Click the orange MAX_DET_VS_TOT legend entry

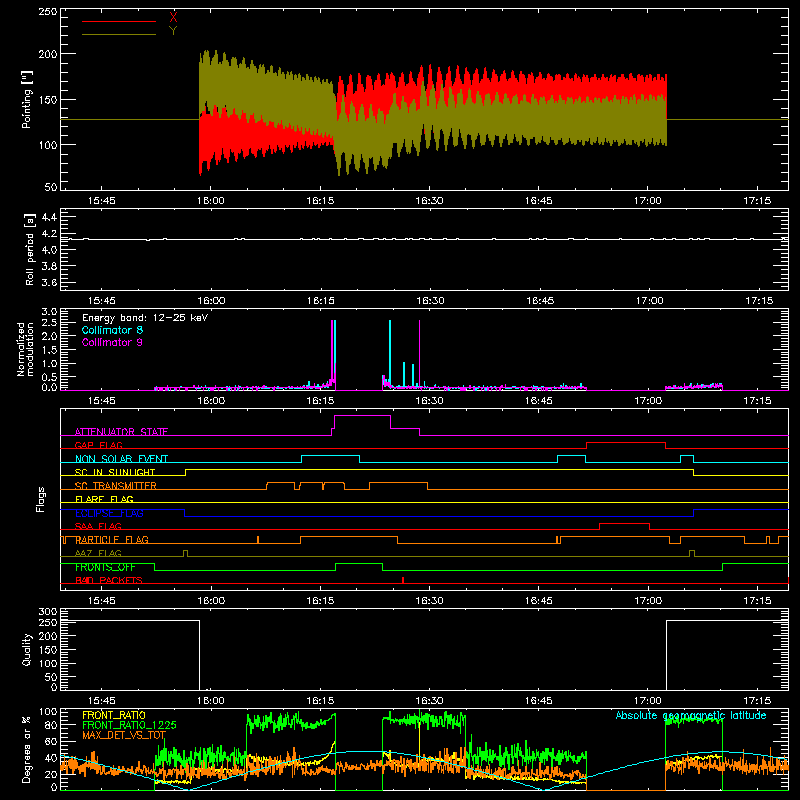[x=124, y=735]
